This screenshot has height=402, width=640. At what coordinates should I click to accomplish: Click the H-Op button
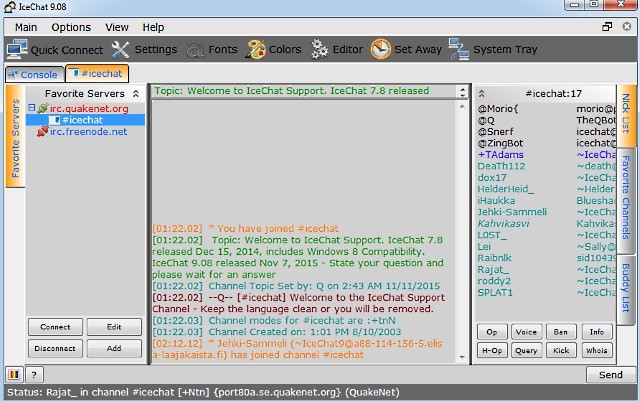click(x=492, y=350)
